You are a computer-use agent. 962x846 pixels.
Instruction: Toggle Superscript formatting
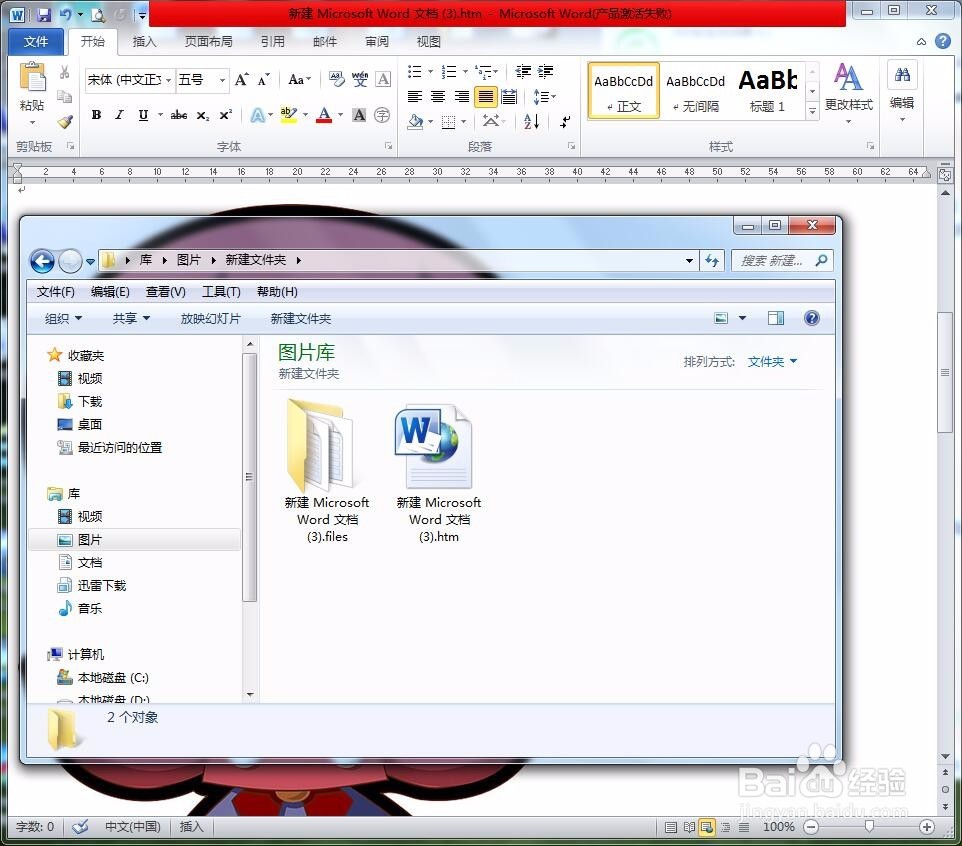point(225,115)
